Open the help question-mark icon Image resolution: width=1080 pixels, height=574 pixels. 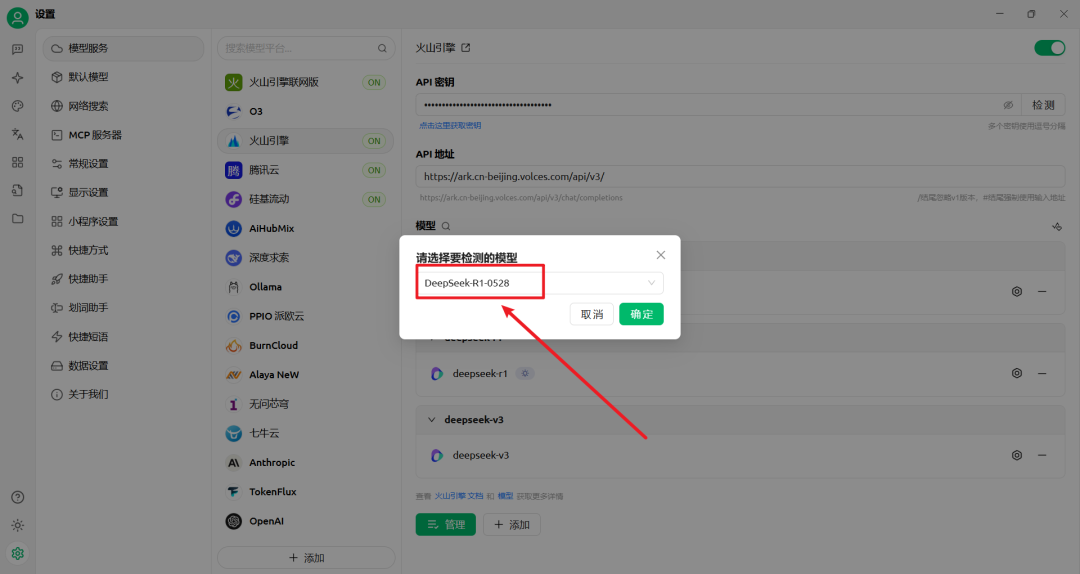(17, 498)
